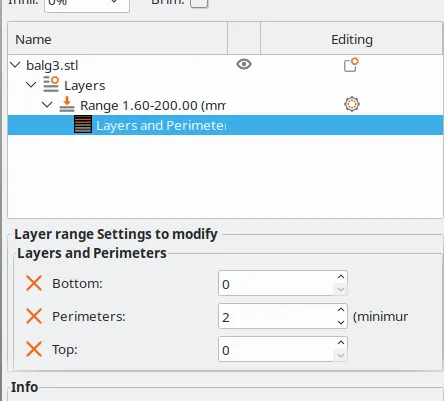Collapse the balg3.stl tree node
The width and height of the screenshot is (446, 401).
pos(15,64)
